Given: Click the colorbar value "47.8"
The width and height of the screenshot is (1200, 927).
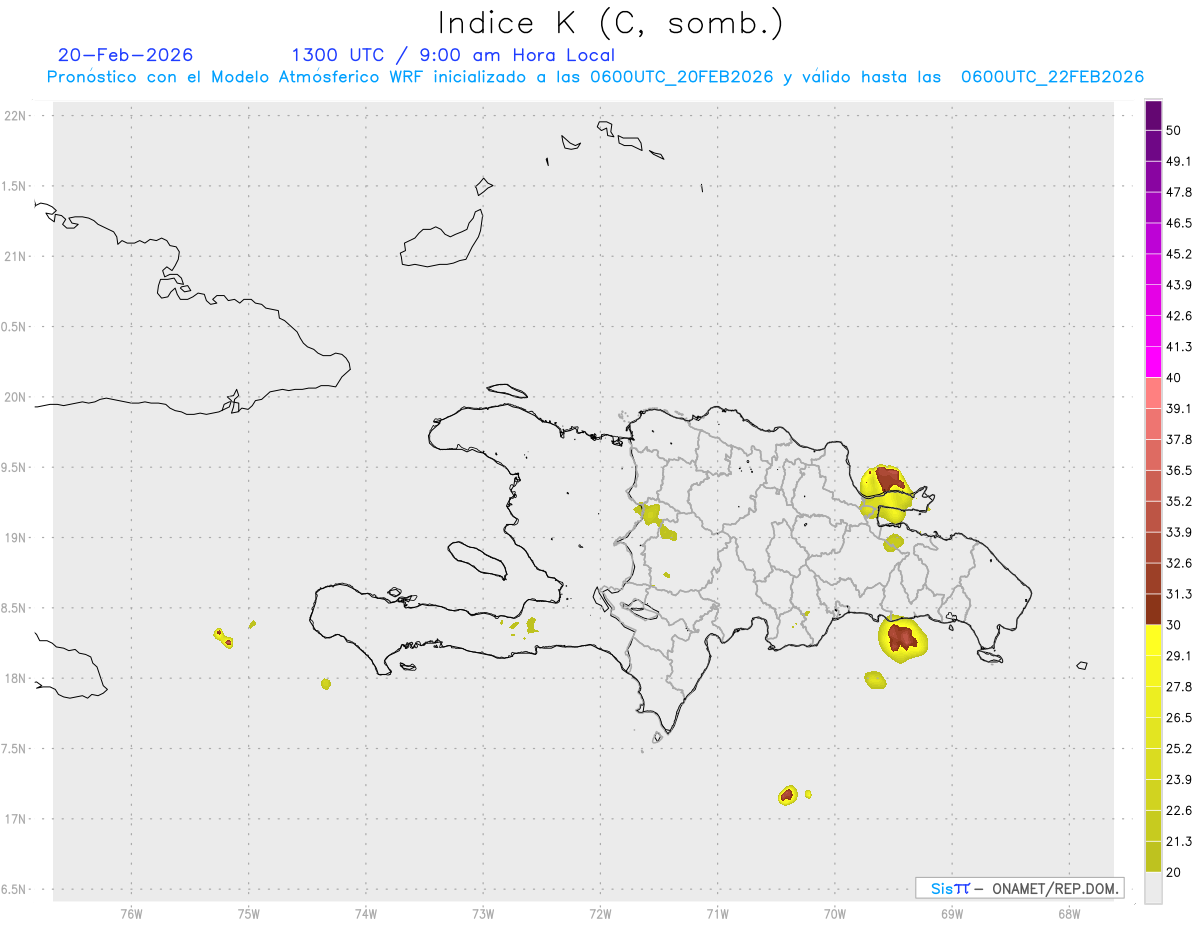Looking at the screenshot, I should coord(1179,192).
